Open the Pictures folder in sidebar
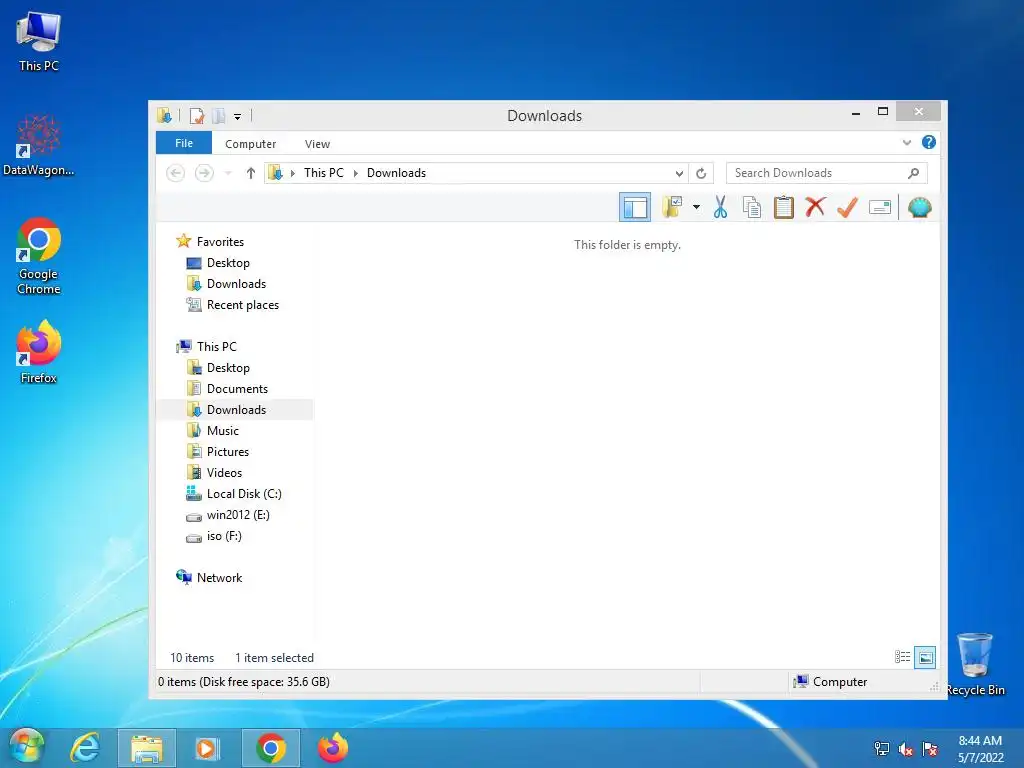1024x768 pixels. (x=227, y=452)
